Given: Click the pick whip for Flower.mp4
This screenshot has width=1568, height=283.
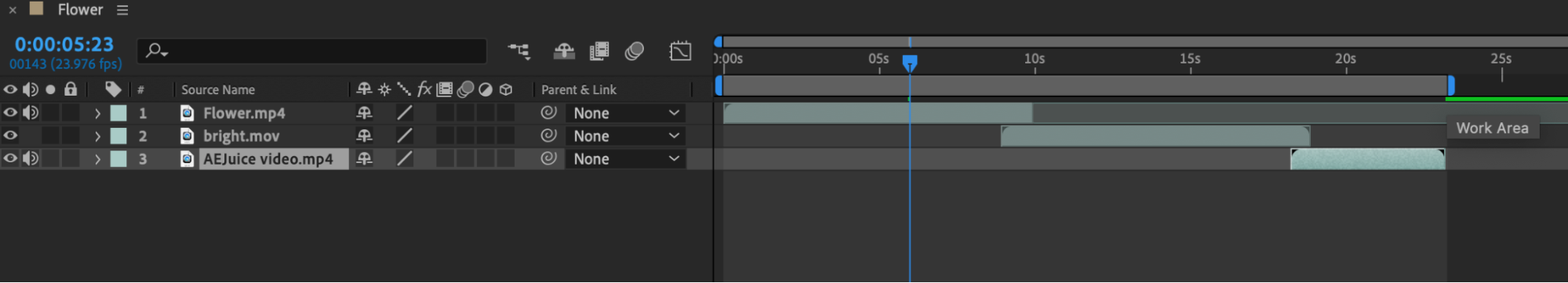Looking at the screenshot, I should tap(548, 113).
